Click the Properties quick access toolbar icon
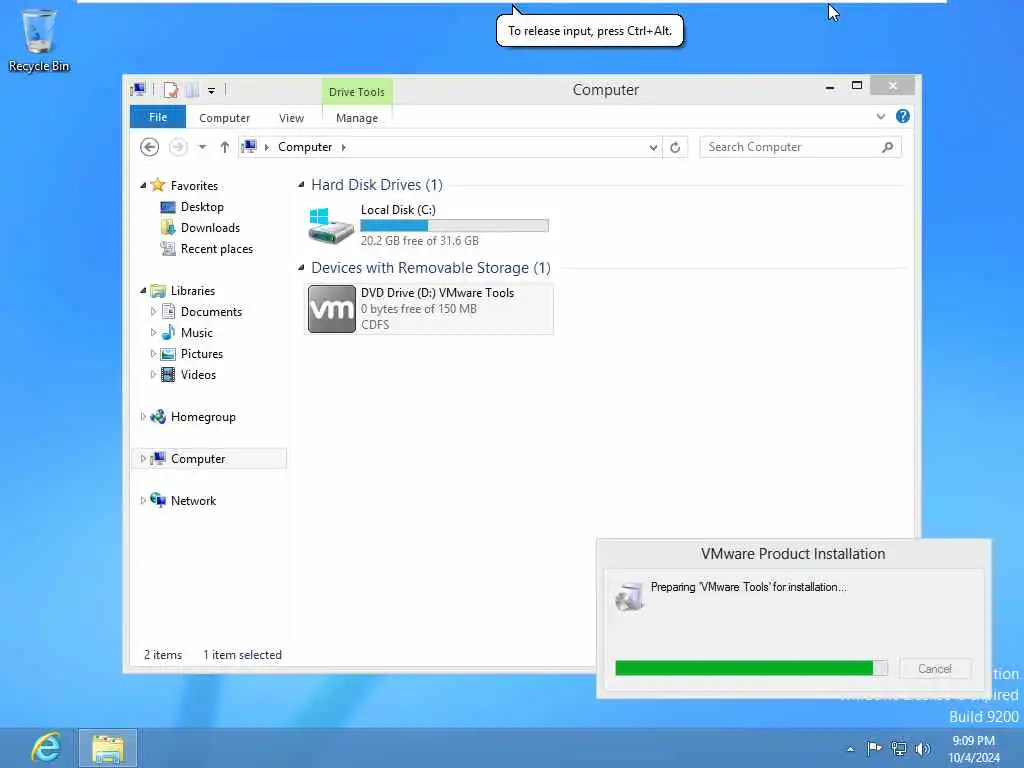 tap(171, 90)
